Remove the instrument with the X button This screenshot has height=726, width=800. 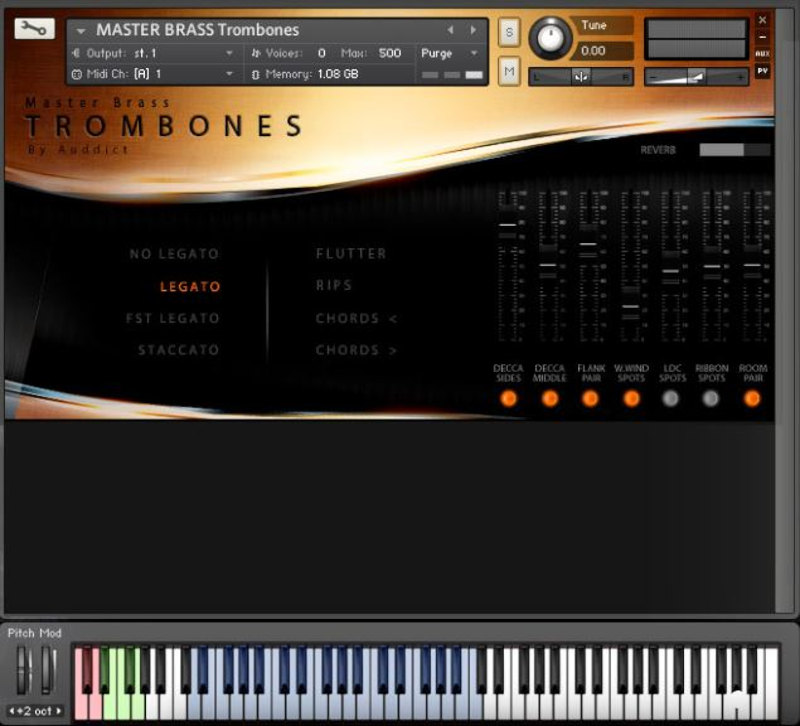(762, 20)
